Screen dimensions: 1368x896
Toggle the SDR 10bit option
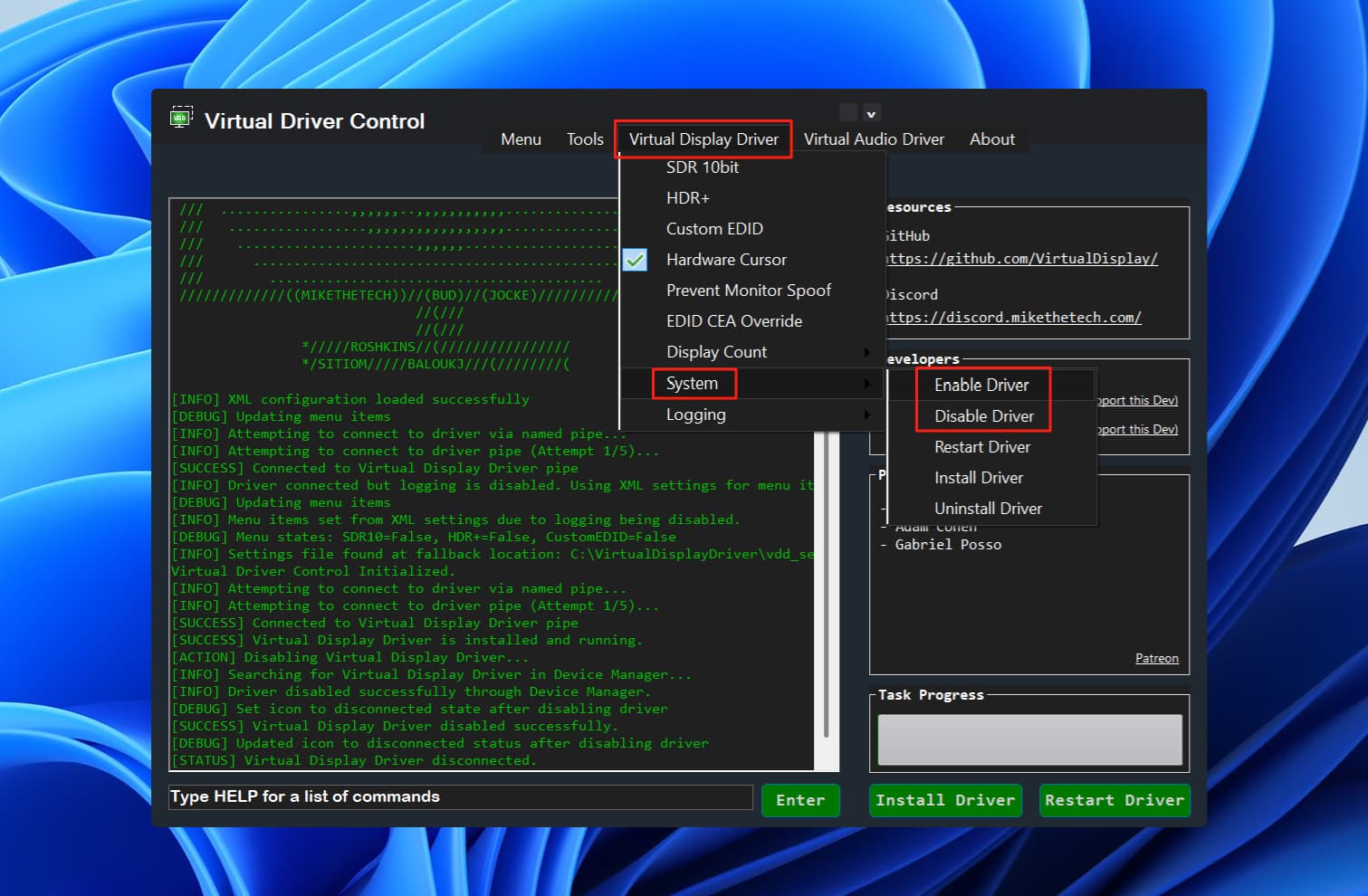[702, 167]
